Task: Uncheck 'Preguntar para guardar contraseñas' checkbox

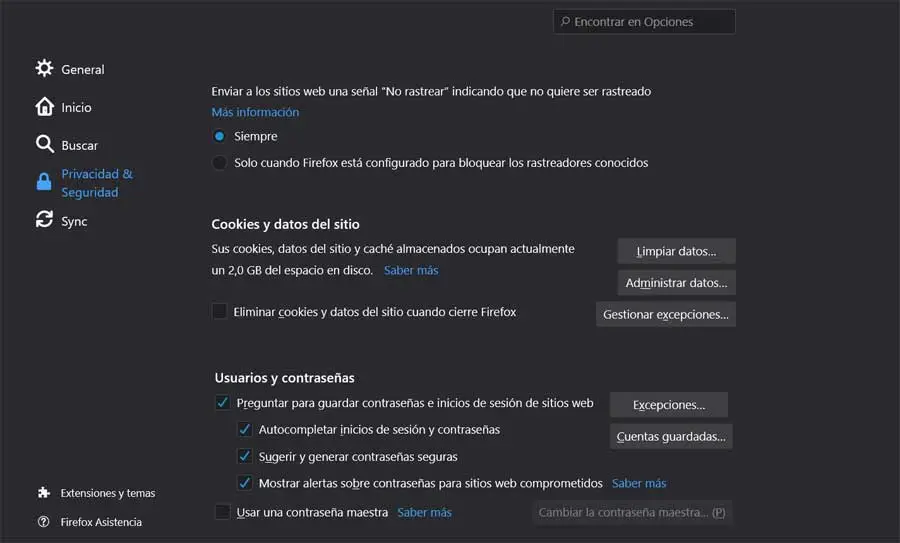Action: [222, 403]
